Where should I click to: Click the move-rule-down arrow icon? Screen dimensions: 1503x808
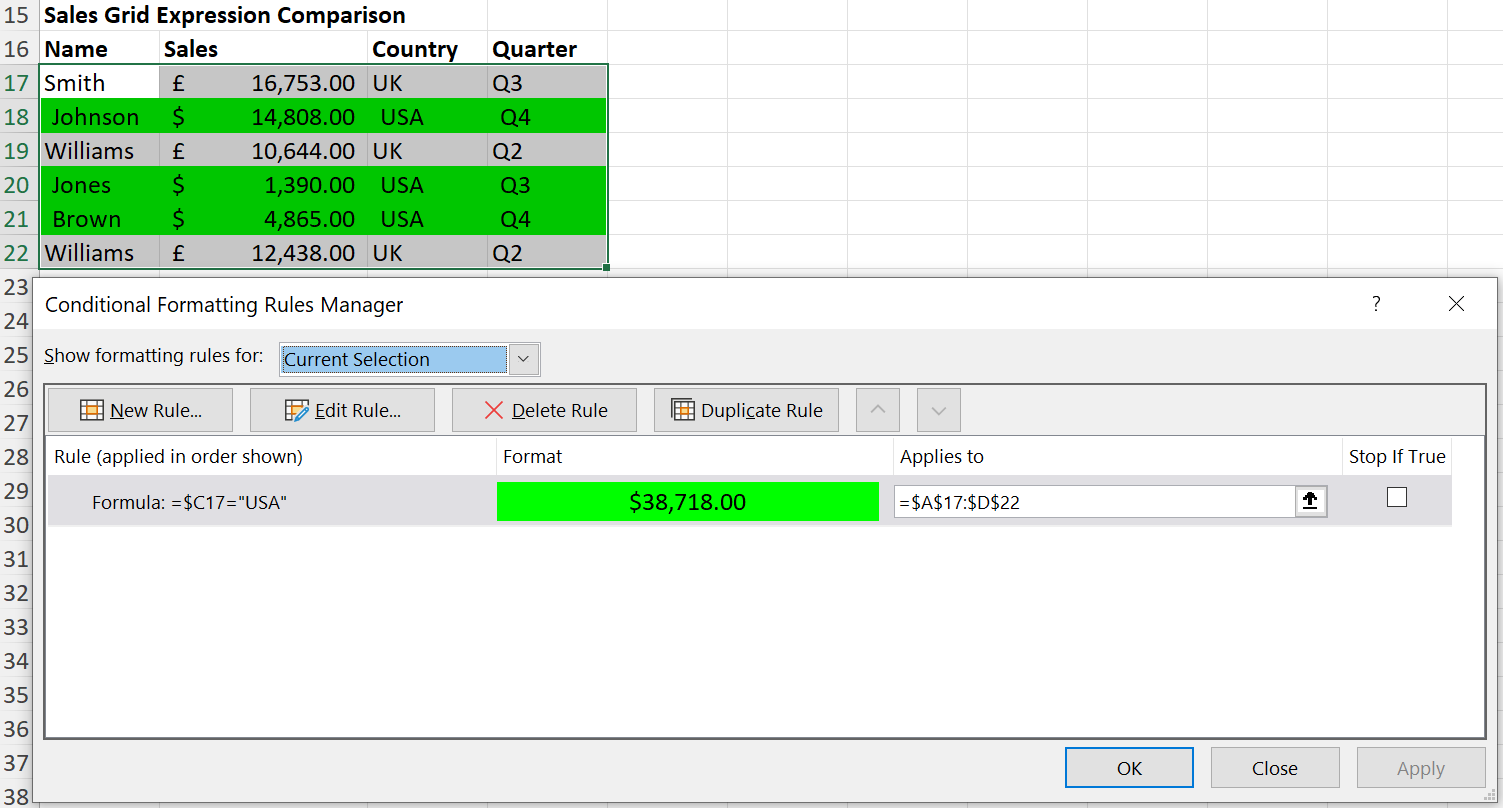click(x=938, y=409)
